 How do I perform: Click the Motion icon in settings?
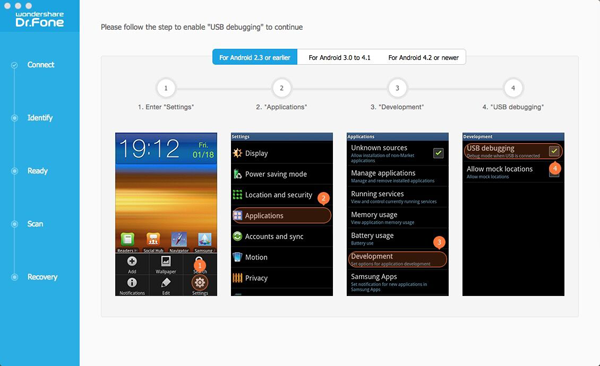tap(237, 257)
